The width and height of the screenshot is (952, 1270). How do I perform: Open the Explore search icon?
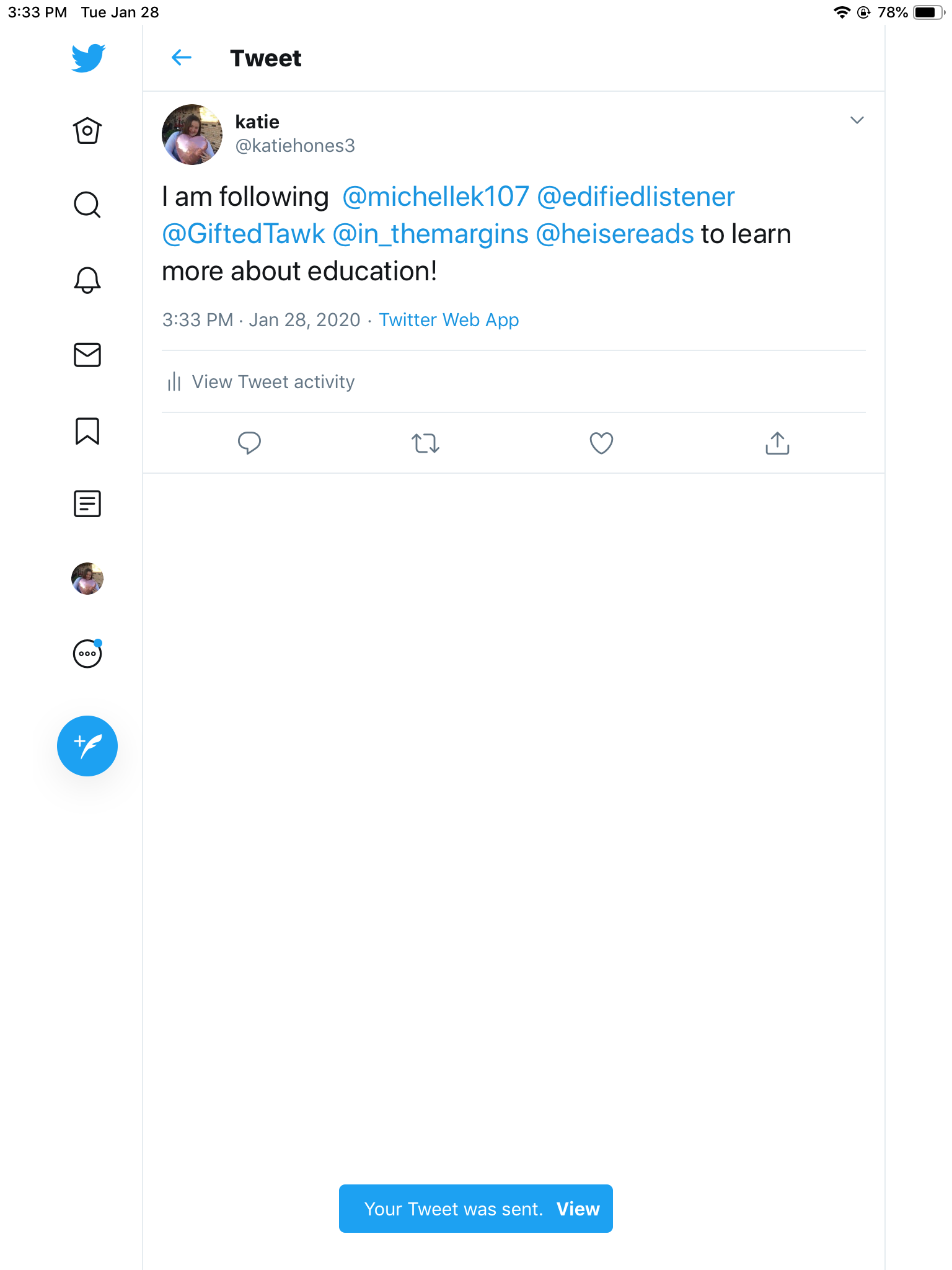click(x=87, y=205)
